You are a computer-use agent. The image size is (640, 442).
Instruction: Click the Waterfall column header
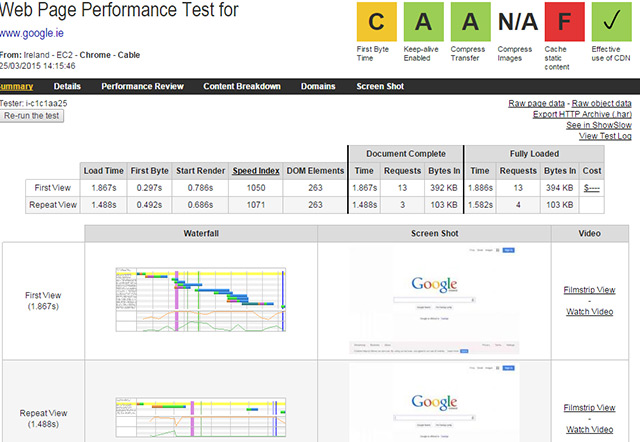(x=201, y=233)
